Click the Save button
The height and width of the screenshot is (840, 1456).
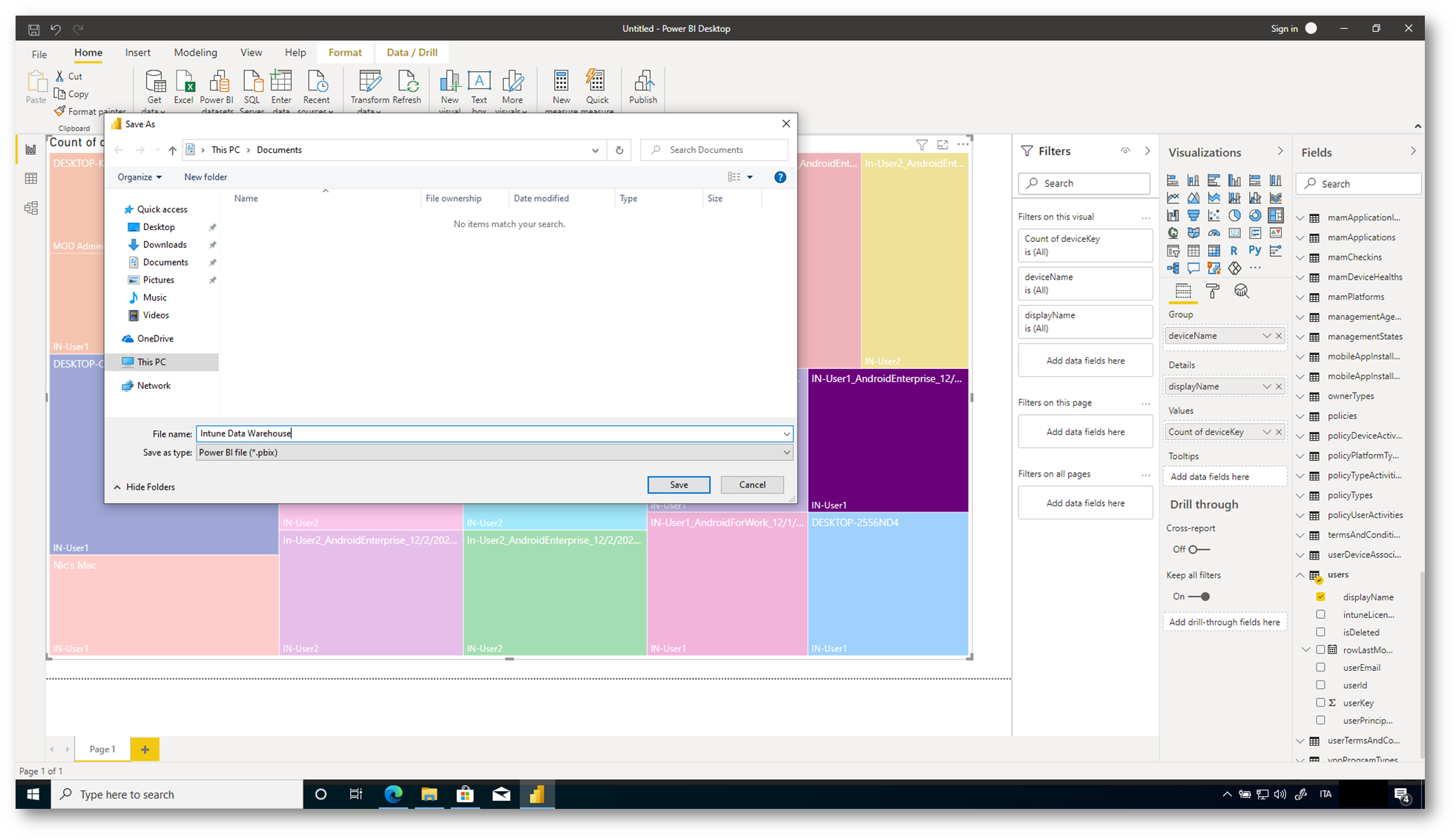click(x=679, y=485)
